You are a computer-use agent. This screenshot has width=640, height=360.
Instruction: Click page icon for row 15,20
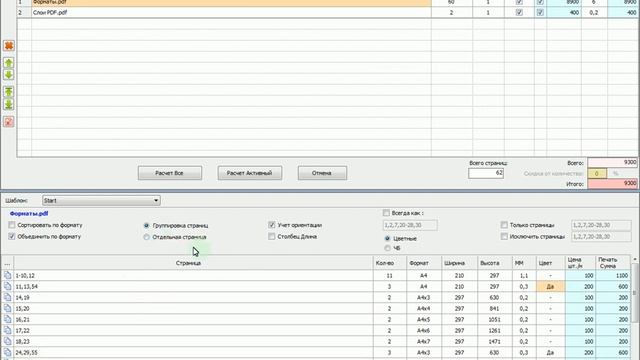pyautogui.click(x=7, y=309)
